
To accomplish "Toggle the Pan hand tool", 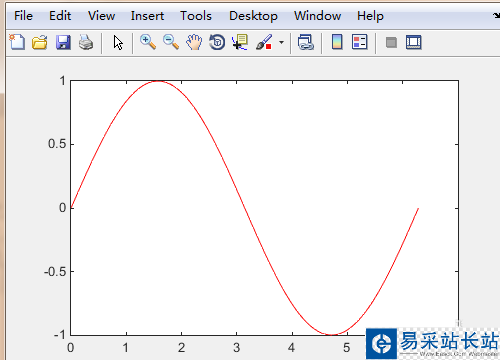I will 194,42.
